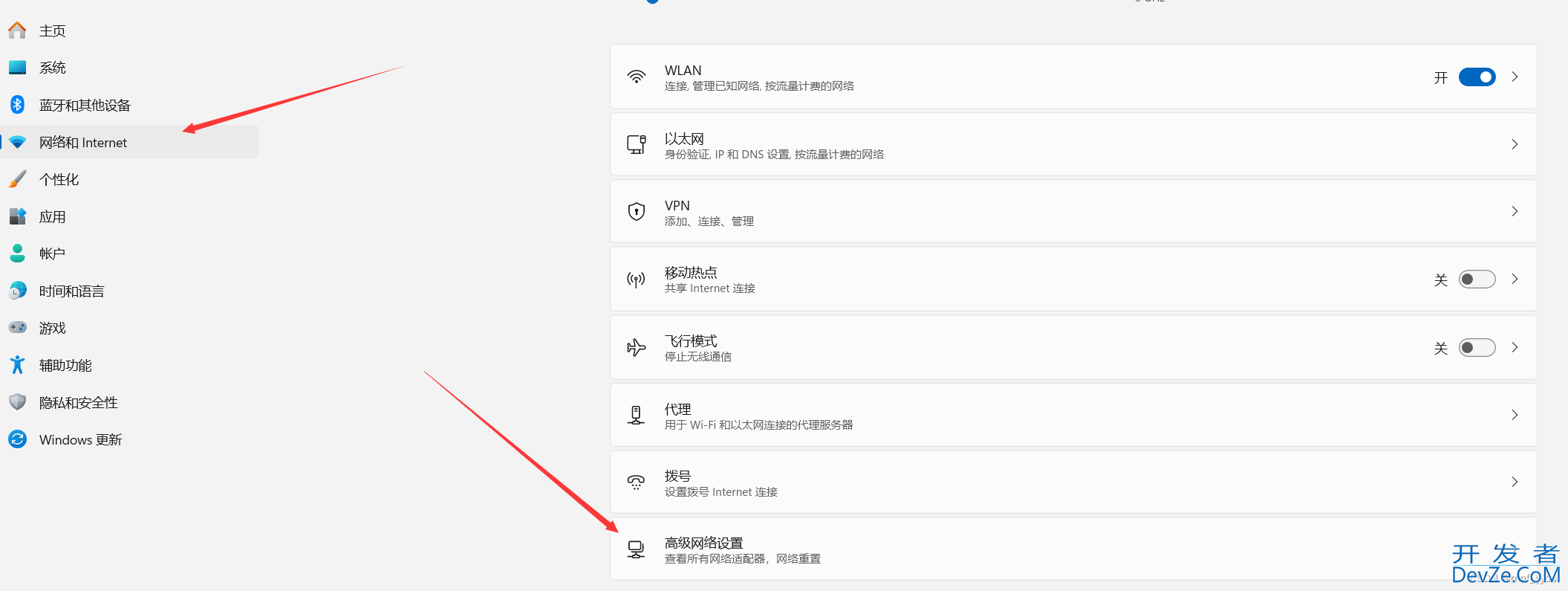Click the Ethernet (以太网) monitor icon
Image resolution: width=1568 pixels, height=591 pixels.
(637, 144)
